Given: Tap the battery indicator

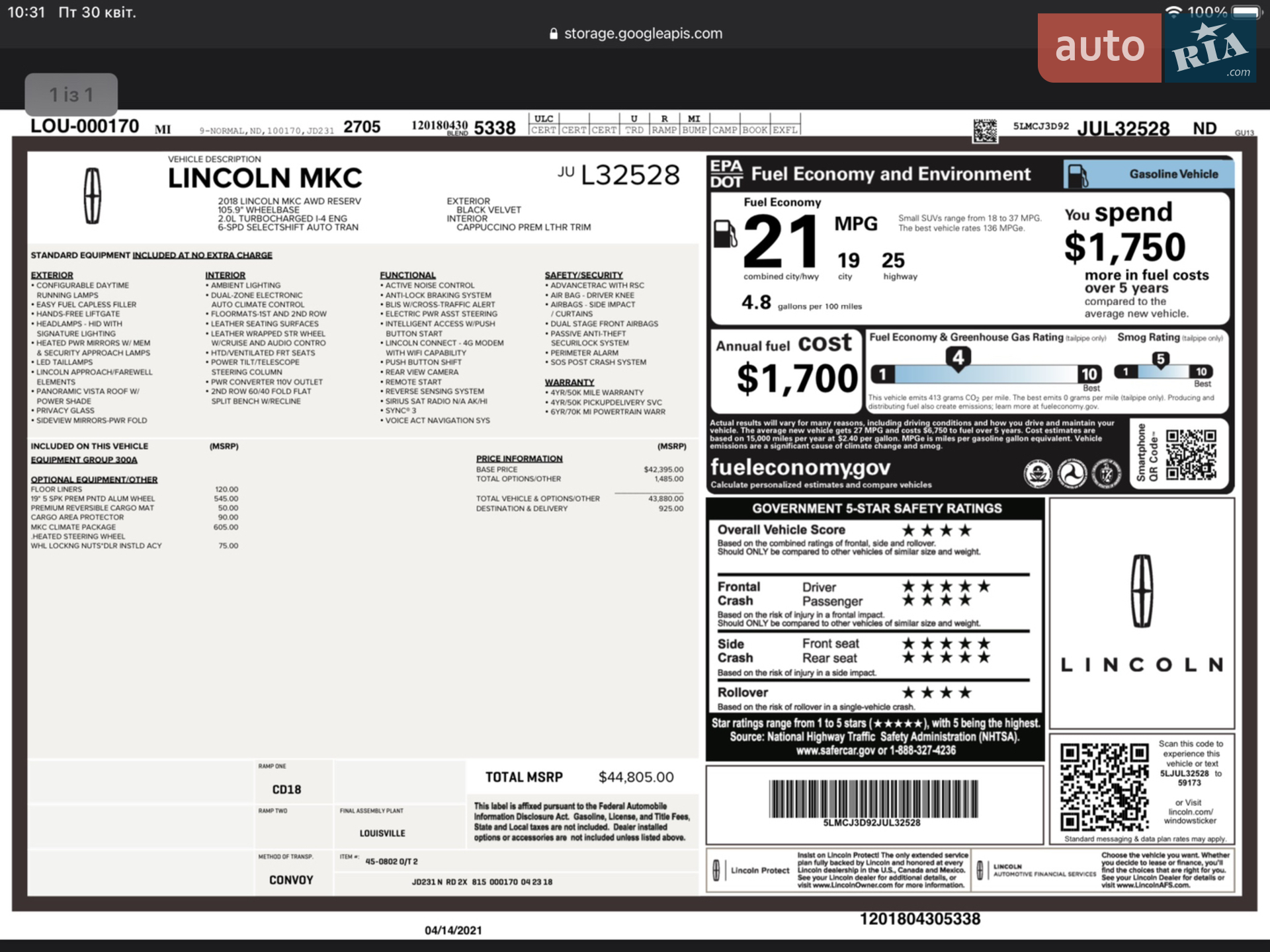Looking at the screenshot, I should click(x=1246, y=12).
